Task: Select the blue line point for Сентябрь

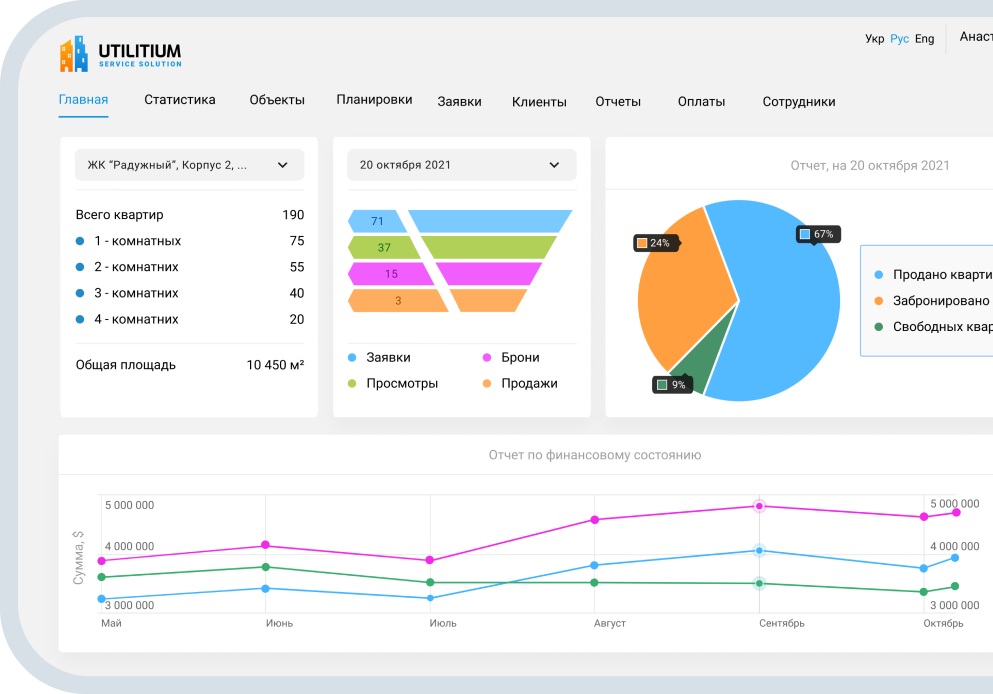Action: click(x=759, y=551)
